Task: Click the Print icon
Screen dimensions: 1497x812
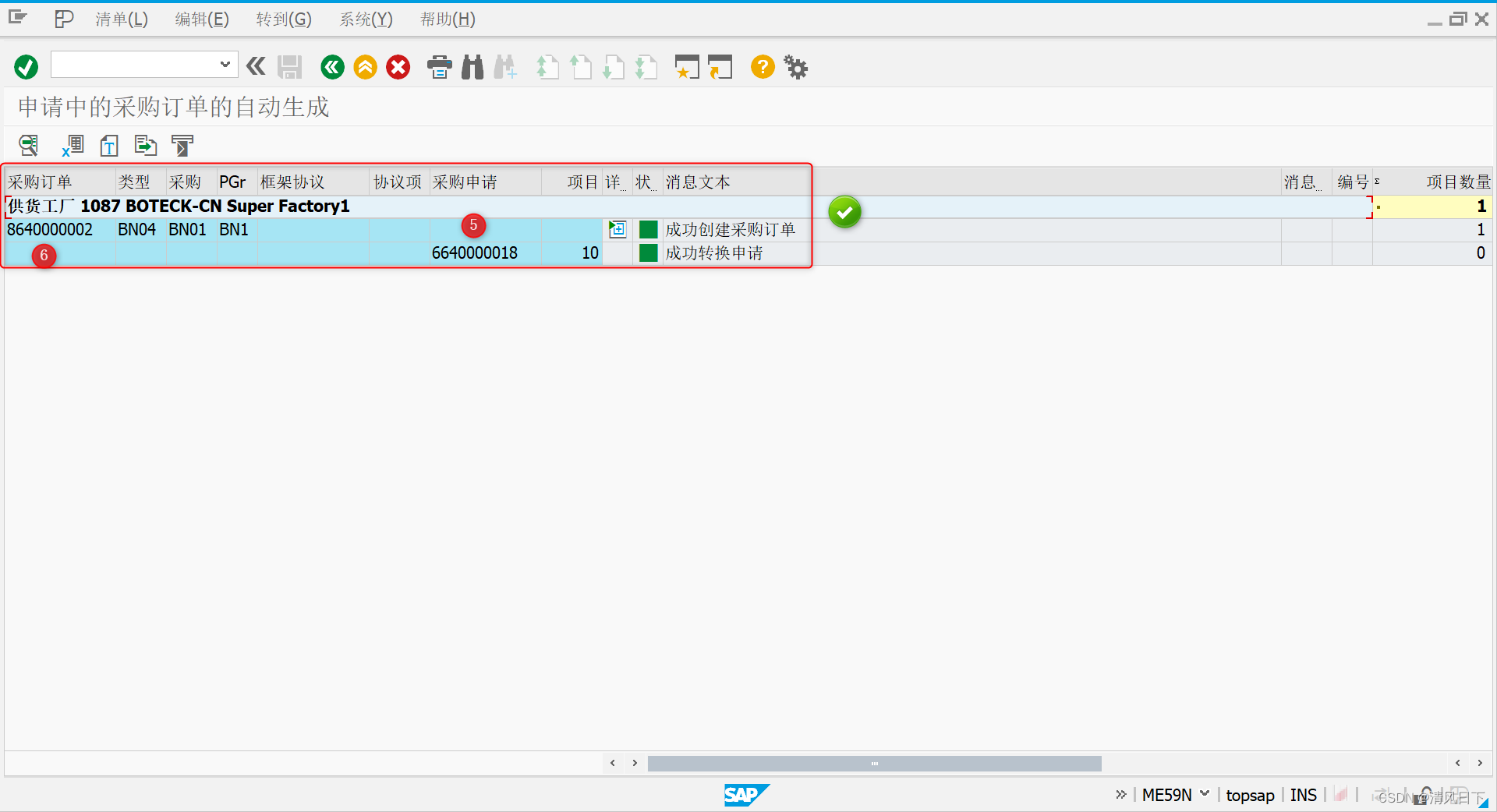Action: pos(440,67)
